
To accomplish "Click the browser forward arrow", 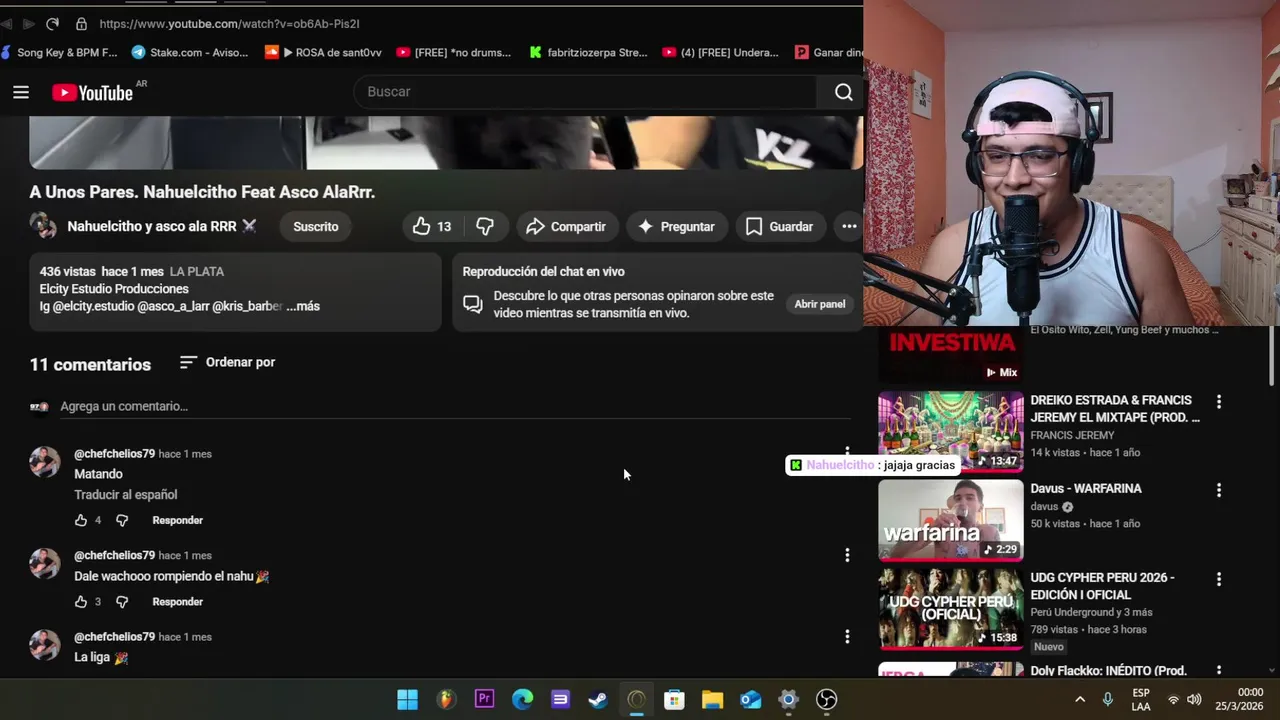I will coord(28,23).
